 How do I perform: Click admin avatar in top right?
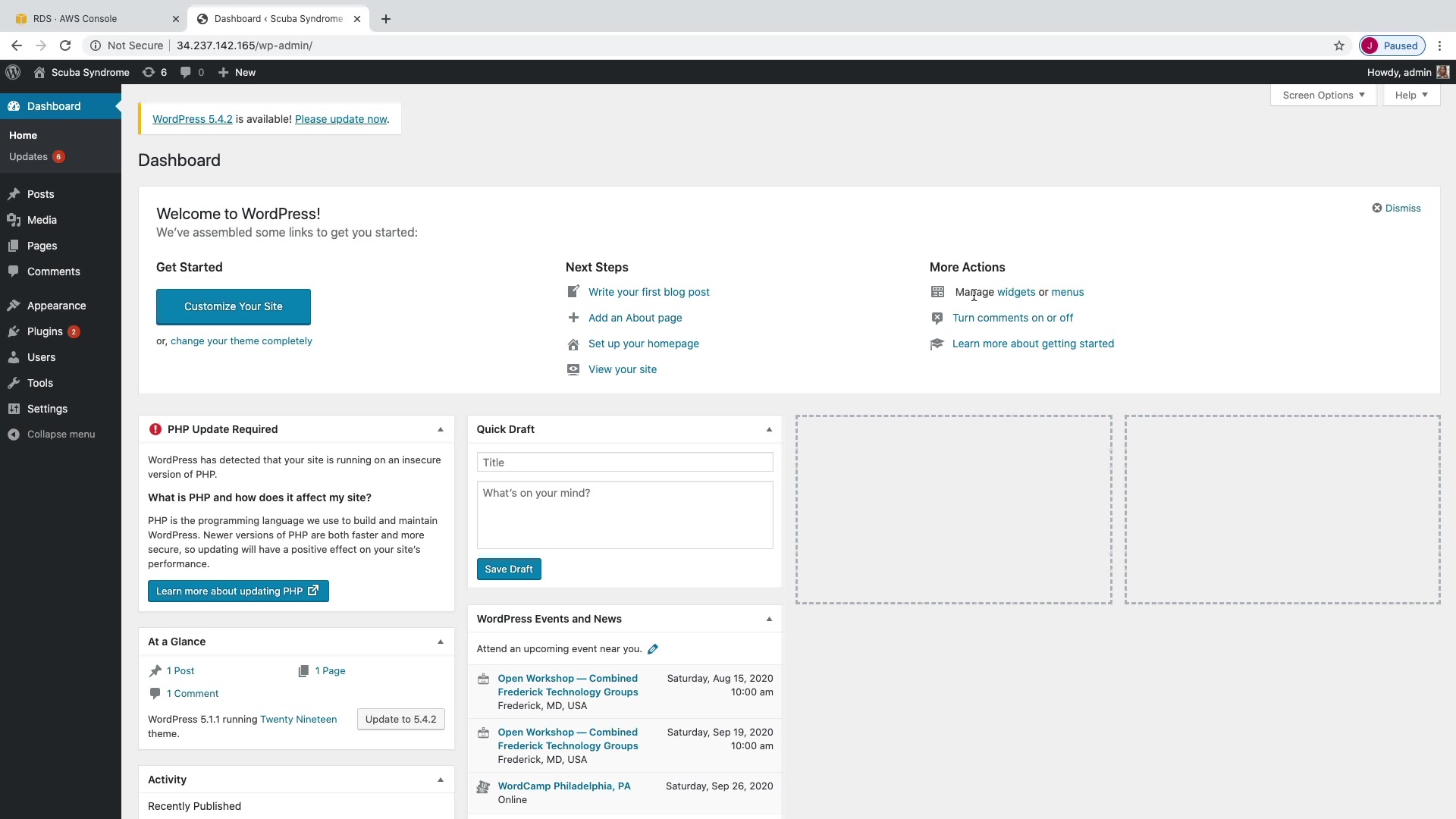click(x=1442, y=72)
